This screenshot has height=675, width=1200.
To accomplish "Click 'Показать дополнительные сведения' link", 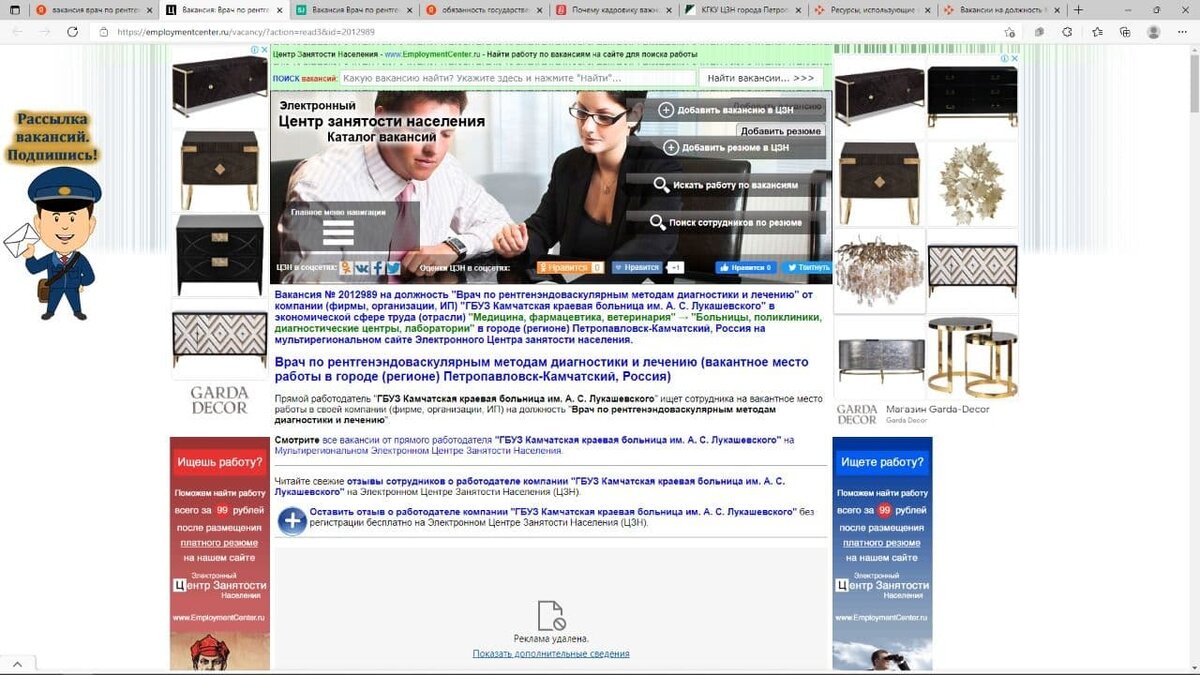I will point(551,654).
